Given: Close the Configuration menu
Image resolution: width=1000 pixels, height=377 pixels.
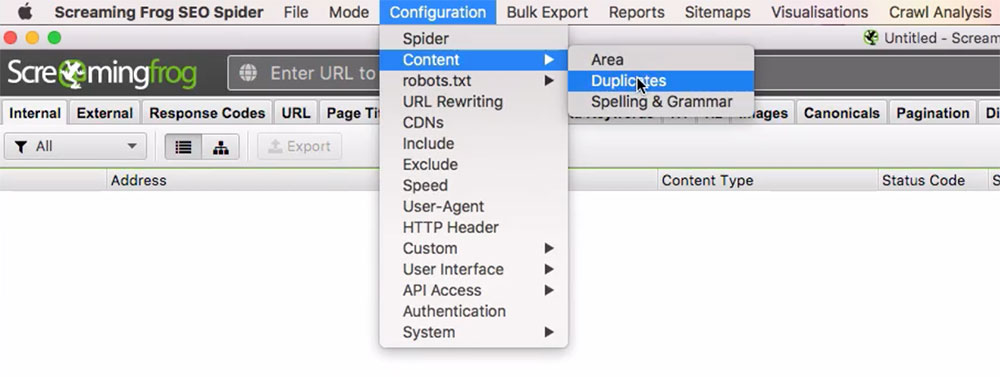Looking at the screenshot, I should point(438,12).
